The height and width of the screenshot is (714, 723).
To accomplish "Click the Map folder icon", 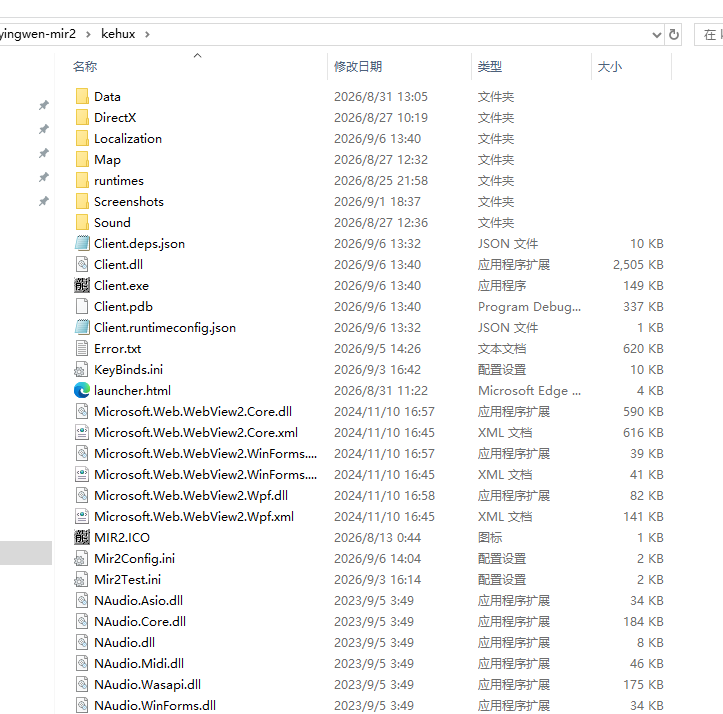I will [x=82, y=160].
